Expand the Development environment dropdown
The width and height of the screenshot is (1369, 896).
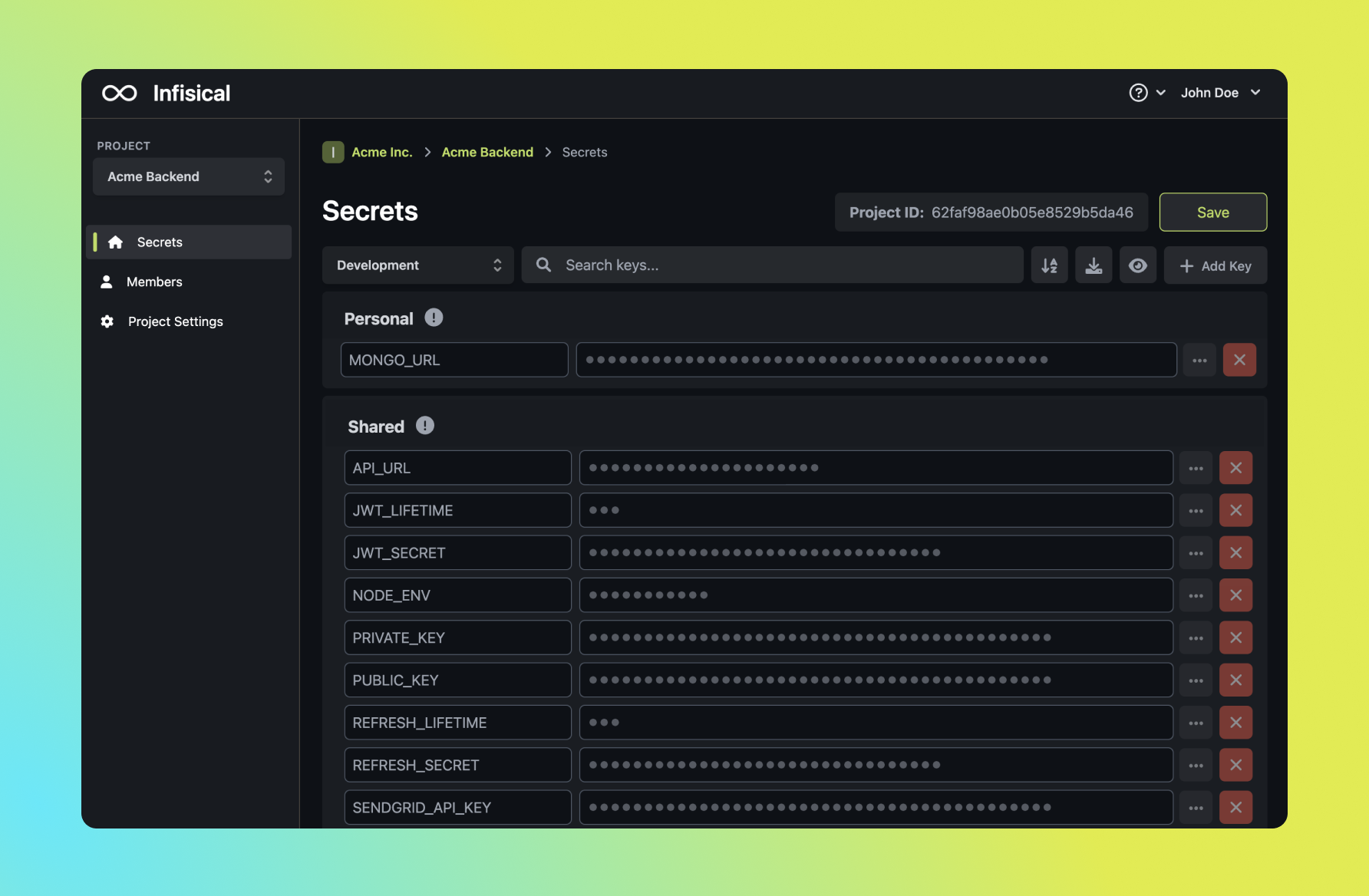pyautogui.click(x=418, y=265)
